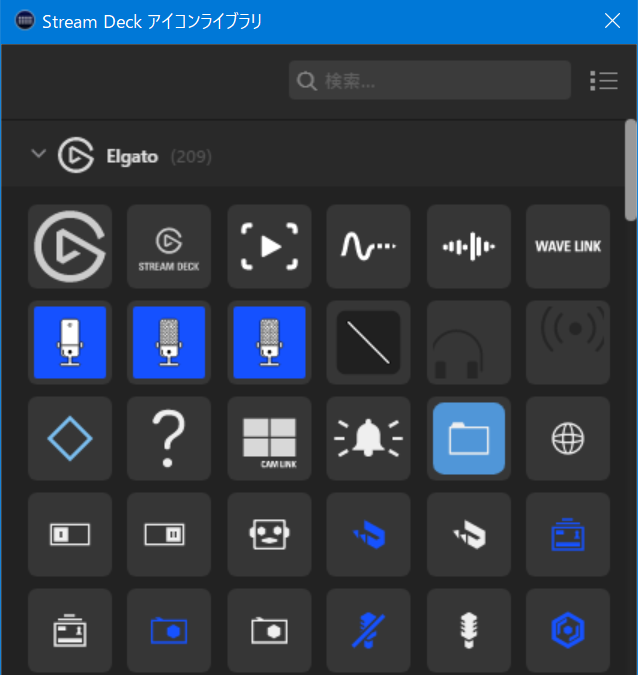Select the blue ID card profile icon

[x=568, y=534]
